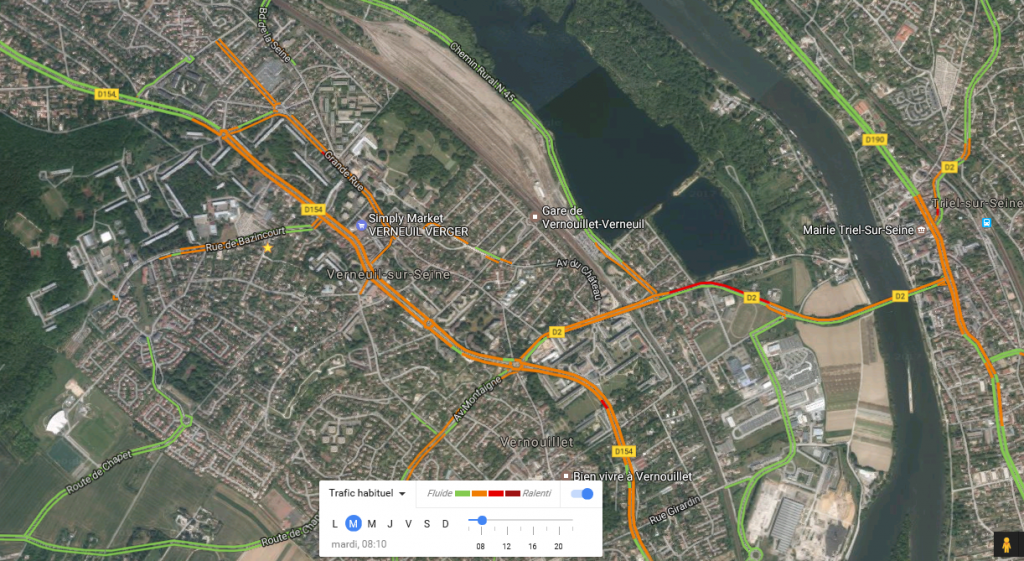
Task: Open the Bien vivre à Vernouillet place marker
Action: (x=566, y=476)
